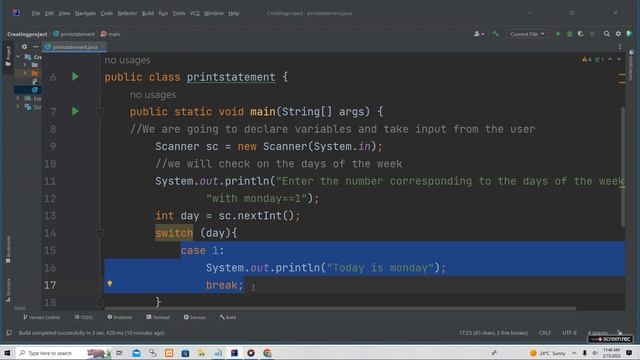Viewport: 640px width, 360px height.
Task: Open the Edit menu
Action: pos(49,13)
